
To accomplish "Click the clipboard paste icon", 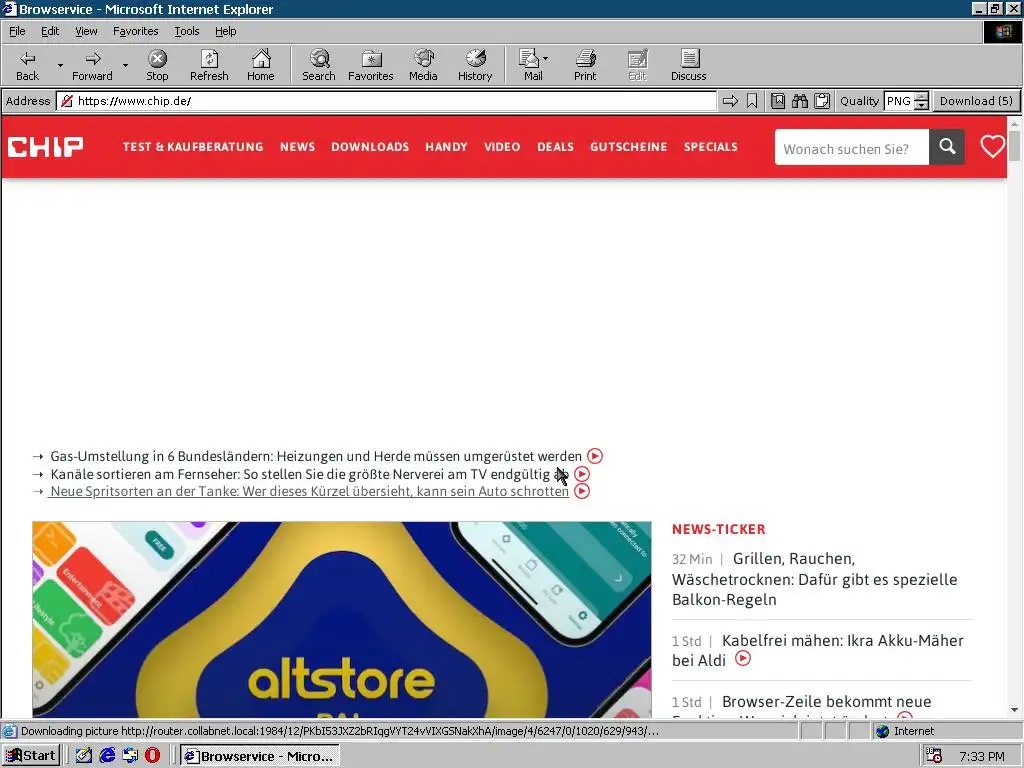I will coord(822,101).
